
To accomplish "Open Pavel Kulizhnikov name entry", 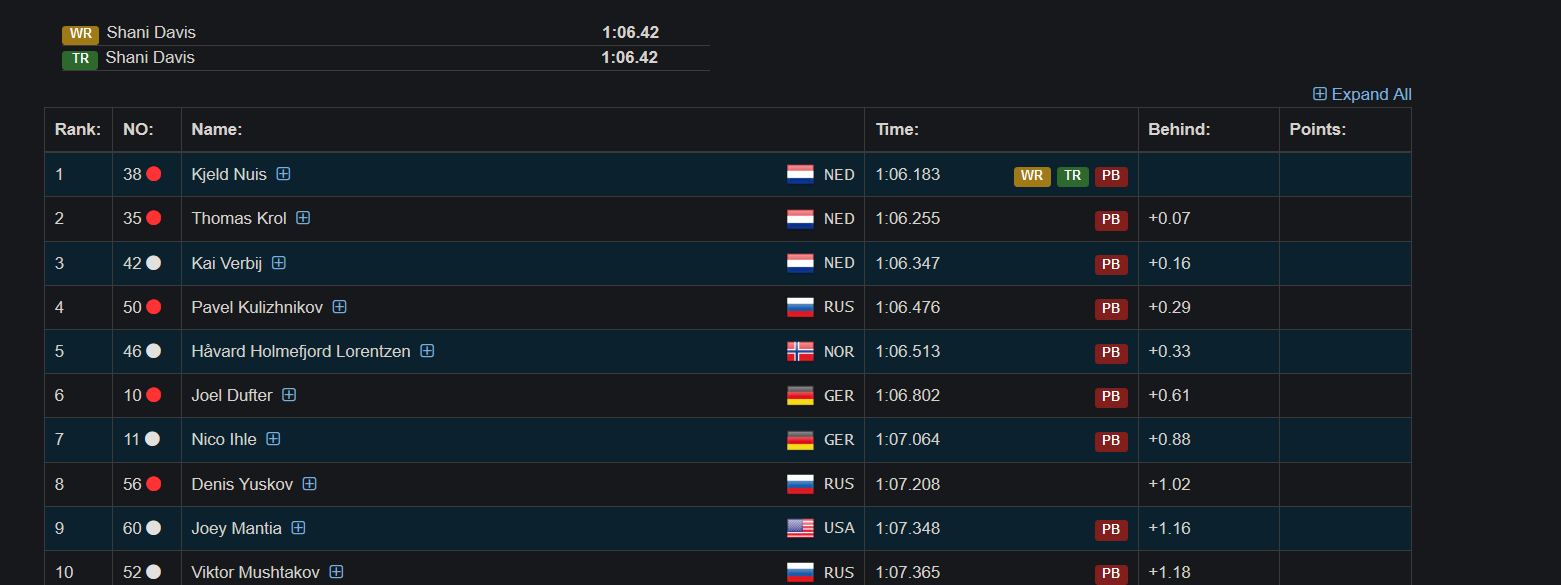I will pyautogui.click(x=257, y=307).
